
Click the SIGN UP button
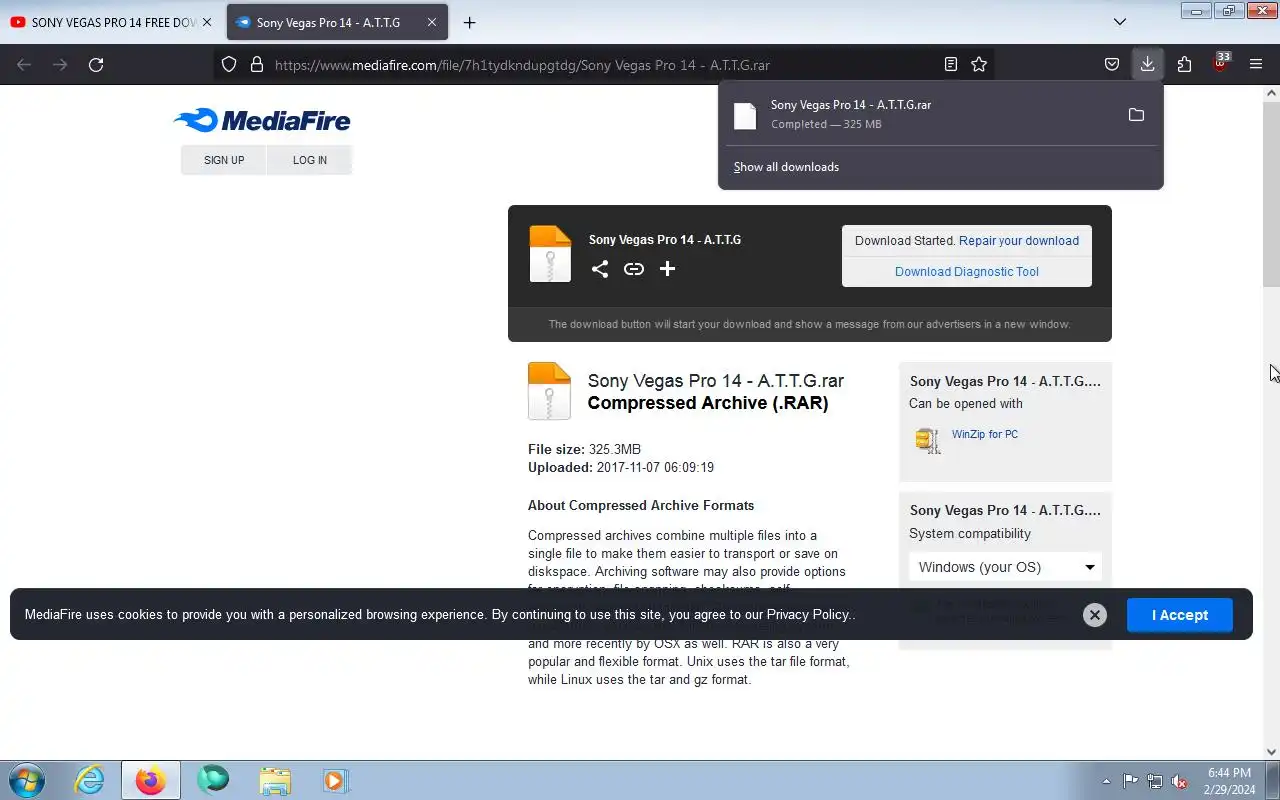point(224,160)
